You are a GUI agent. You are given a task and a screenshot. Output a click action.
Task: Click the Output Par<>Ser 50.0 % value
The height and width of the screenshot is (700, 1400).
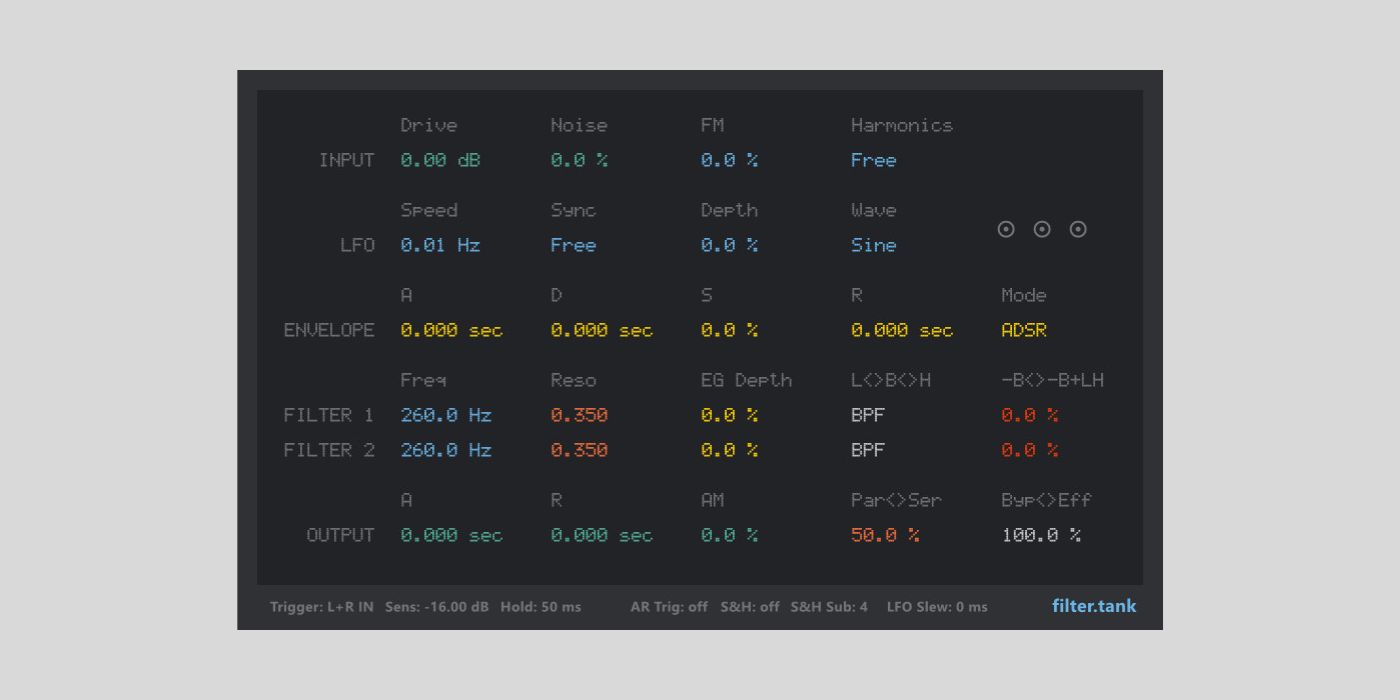(885, 535)
